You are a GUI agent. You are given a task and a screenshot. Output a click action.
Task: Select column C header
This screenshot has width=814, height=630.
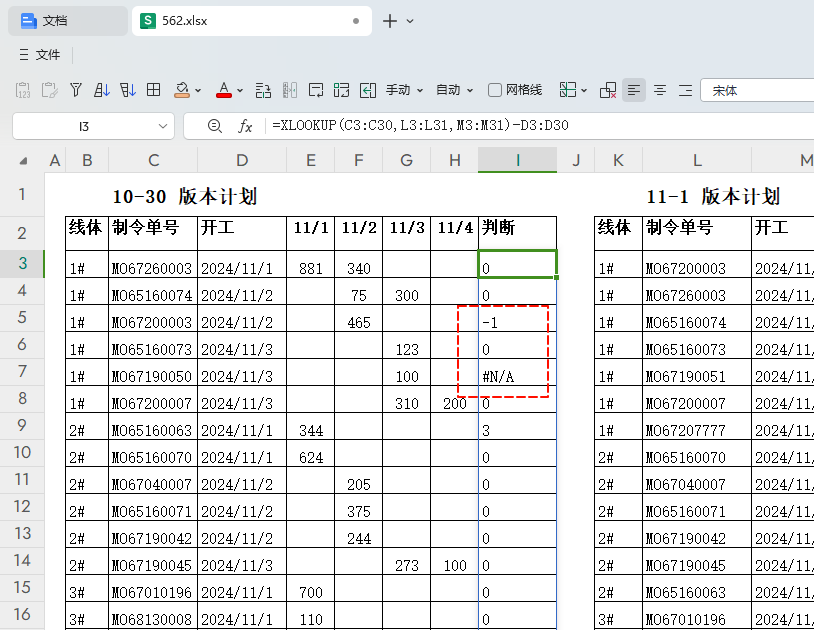pyautogui.click(x=153, y=160)
